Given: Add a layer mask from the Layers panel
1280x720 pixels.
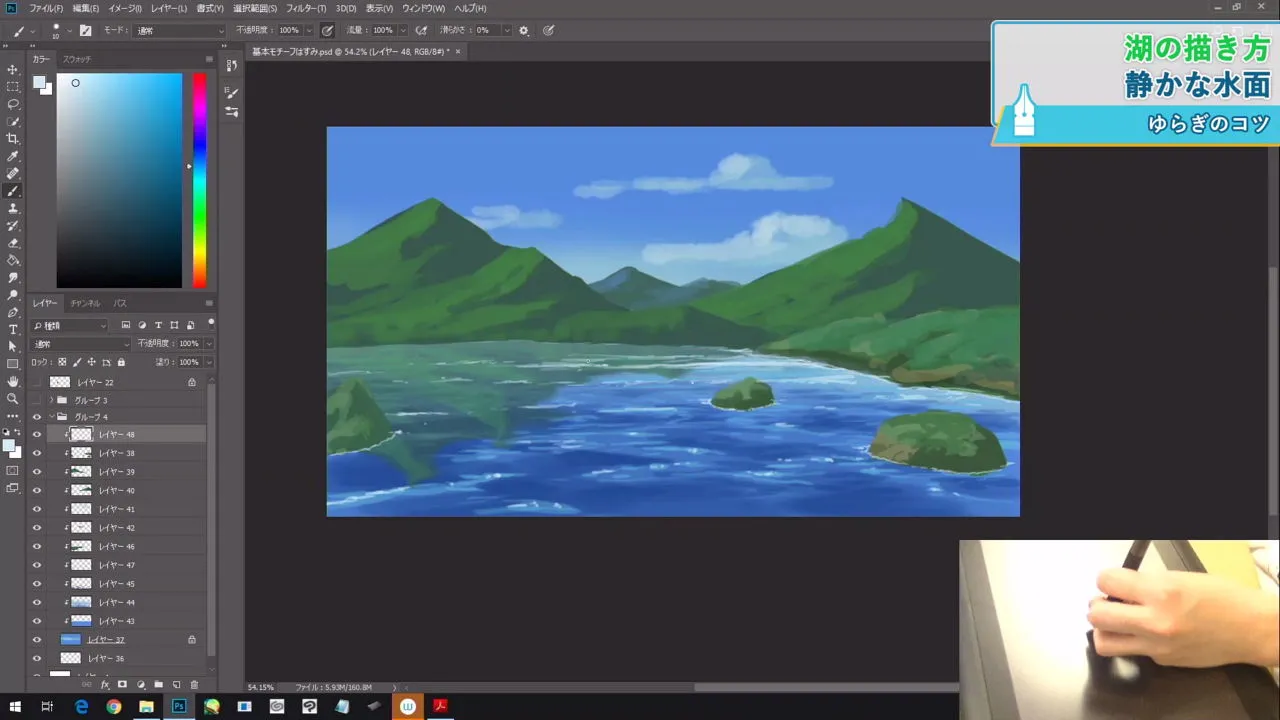Looking at the screenshot, I should tap(123, 684).
